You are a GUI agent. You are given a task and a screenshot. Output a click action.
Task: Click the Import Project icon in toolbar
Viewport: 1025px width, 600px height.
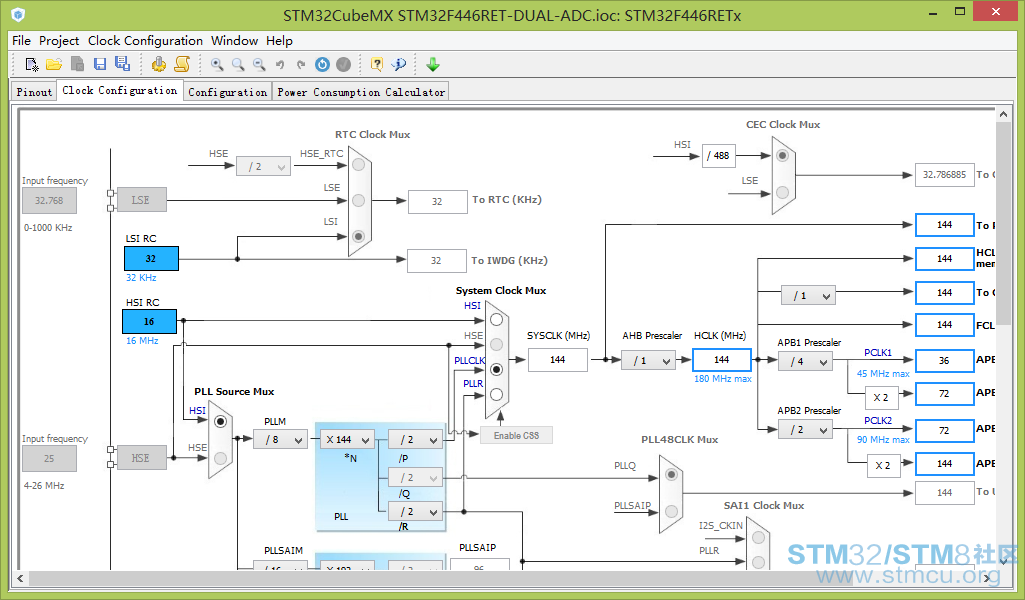[77, 64]
